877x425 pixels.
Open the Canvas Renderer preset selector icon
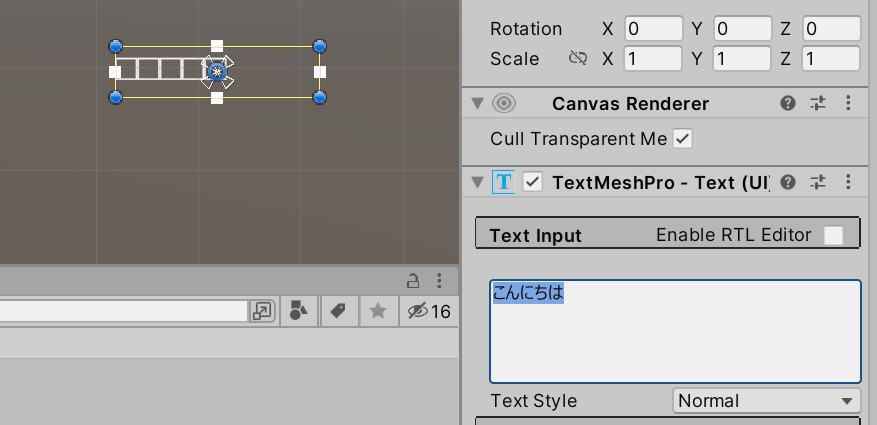(x=818, y=103)
